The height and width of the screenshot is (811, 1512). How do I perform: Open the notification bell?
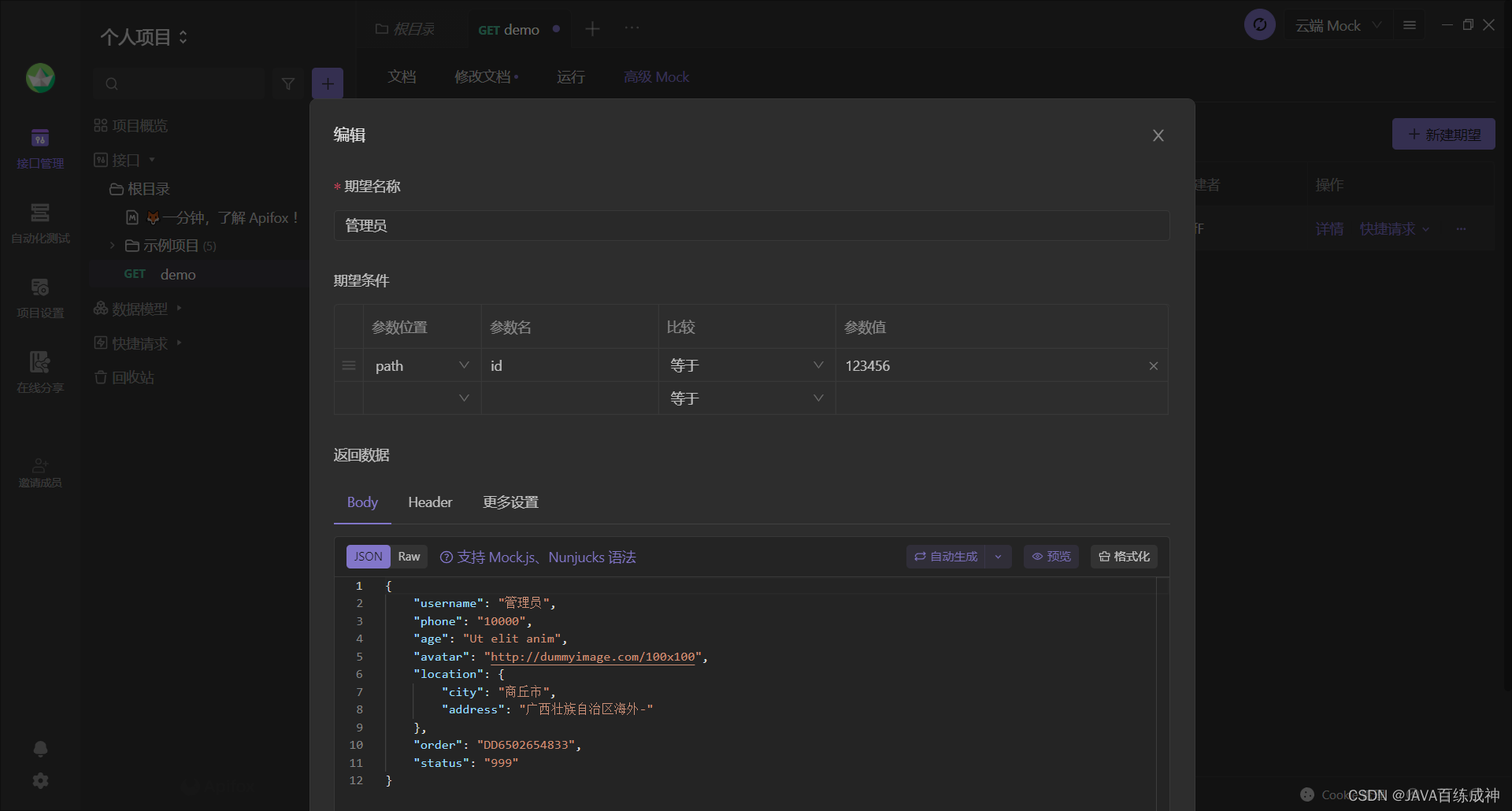40,749
